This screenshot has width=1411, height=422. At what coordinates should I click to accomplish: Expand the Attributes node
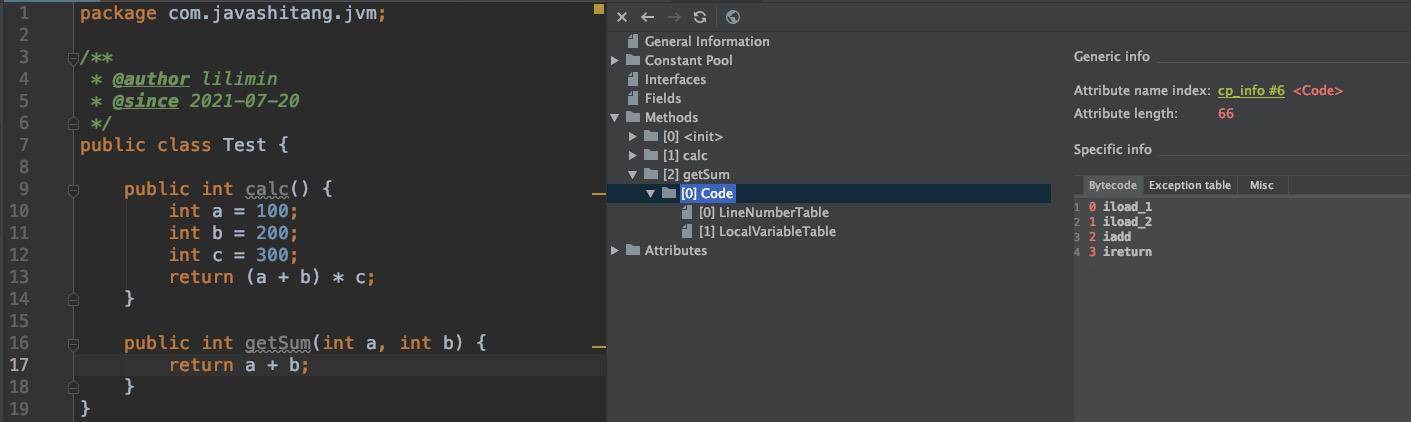615,251
